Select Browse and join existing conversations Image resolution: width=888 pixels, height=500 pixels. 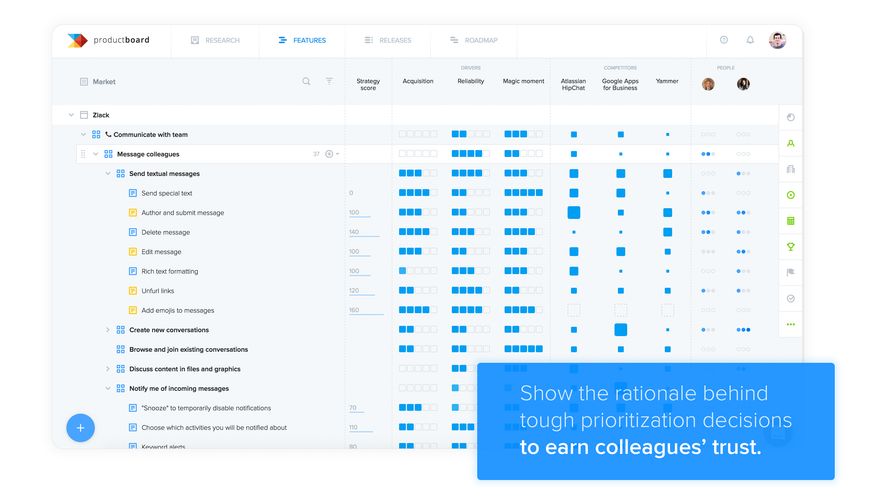pyautogui.click(x=189, y=349)
